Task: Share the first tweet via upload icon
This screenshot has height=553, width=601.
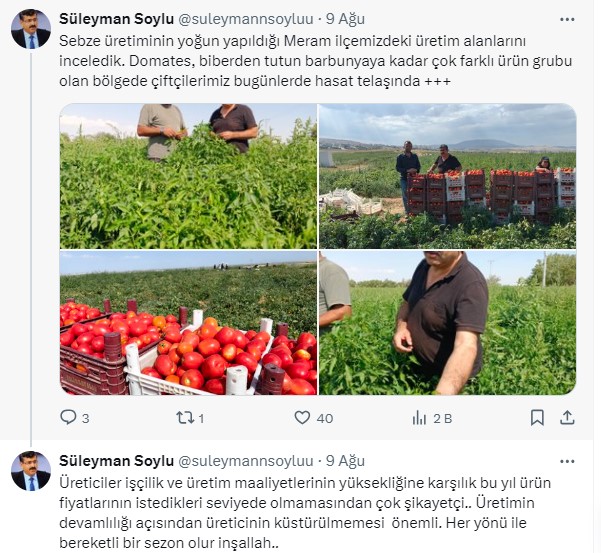Action: pos(567,418)
